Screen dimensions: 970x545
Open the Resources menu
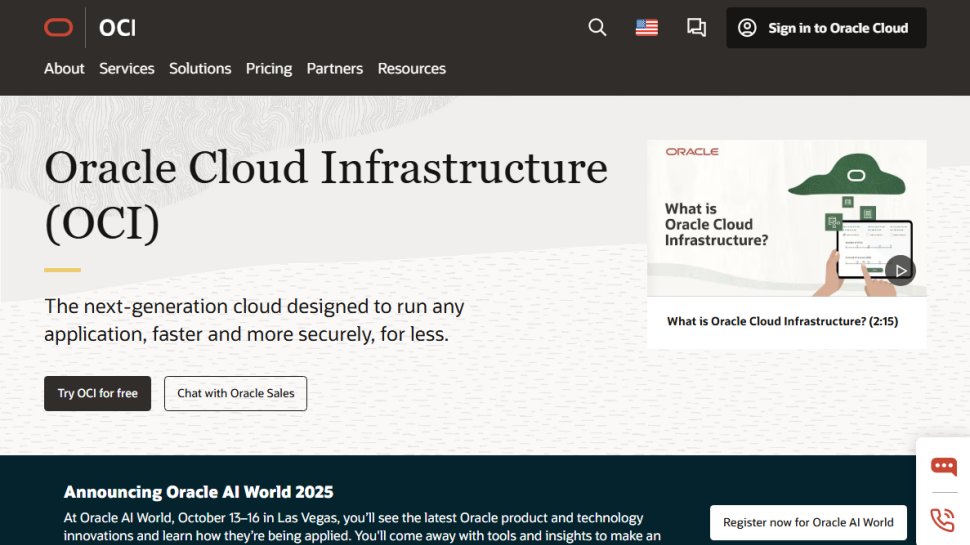tap(411, 69)
